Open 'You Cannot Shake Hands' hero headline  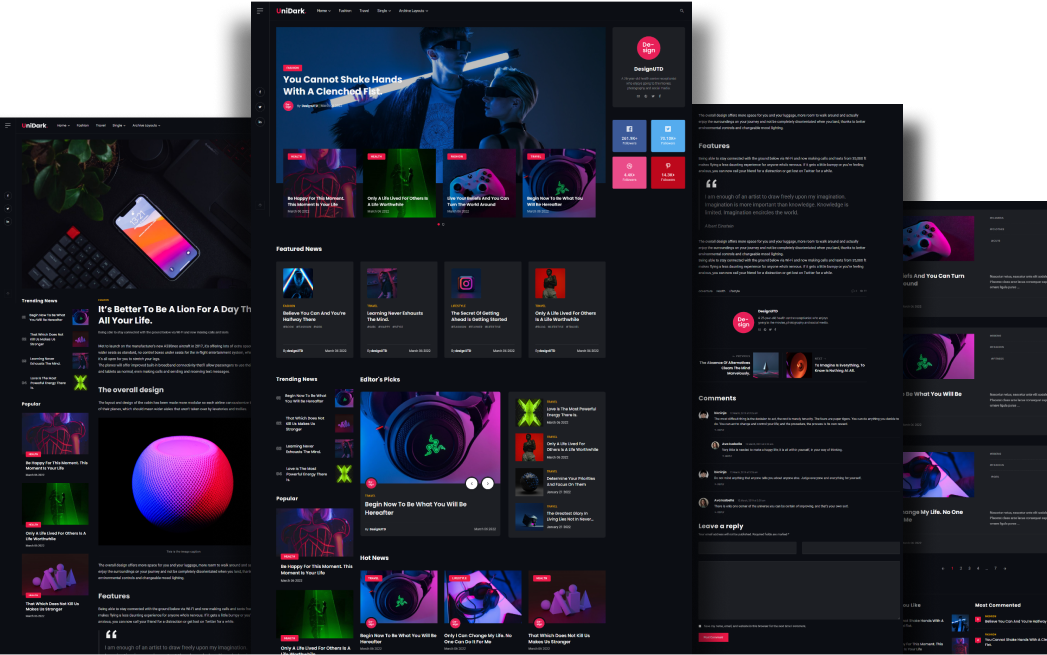point(342,85)
